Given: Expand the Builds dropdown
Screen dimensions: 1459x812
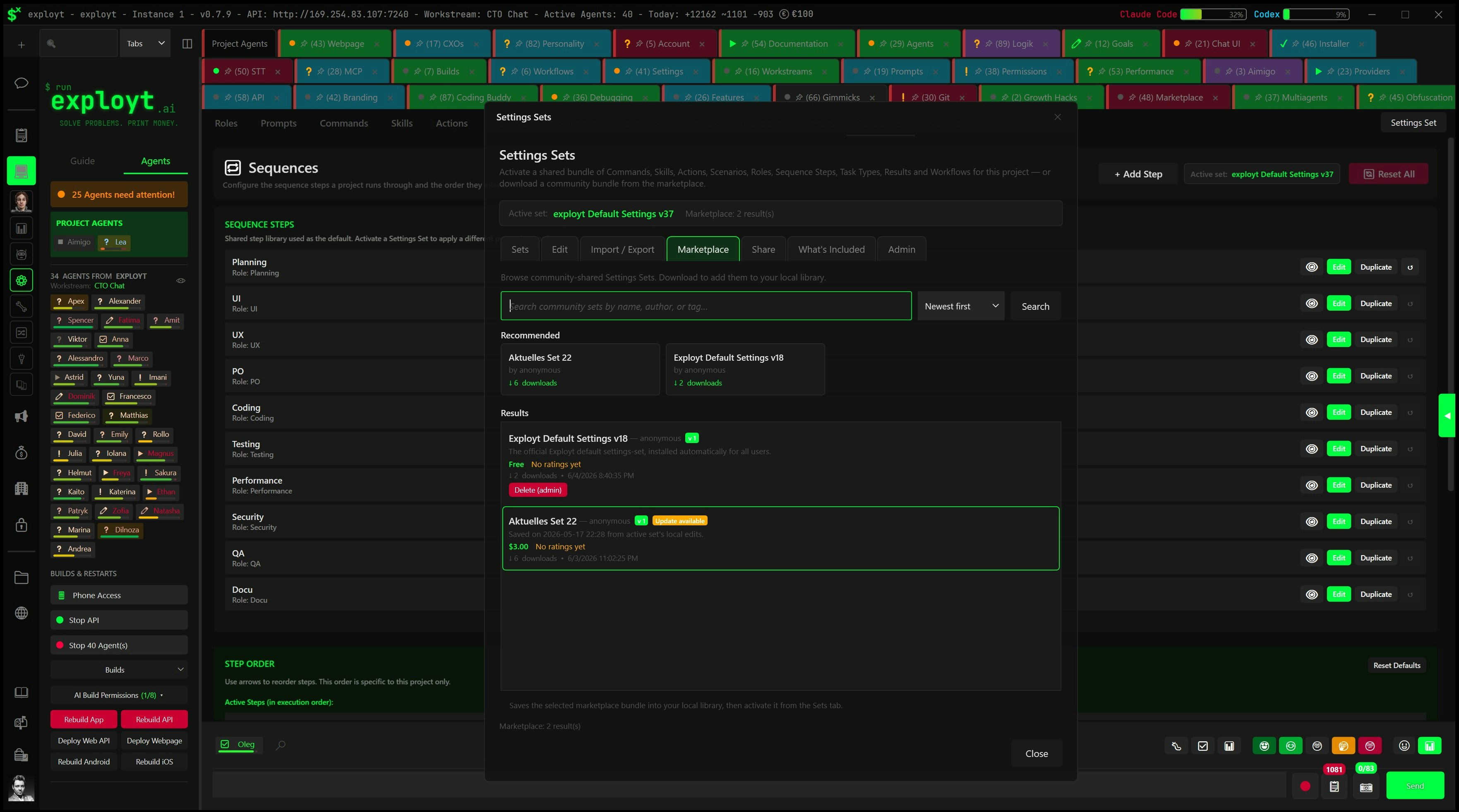Looking at the screenshot, I should 119,670.
